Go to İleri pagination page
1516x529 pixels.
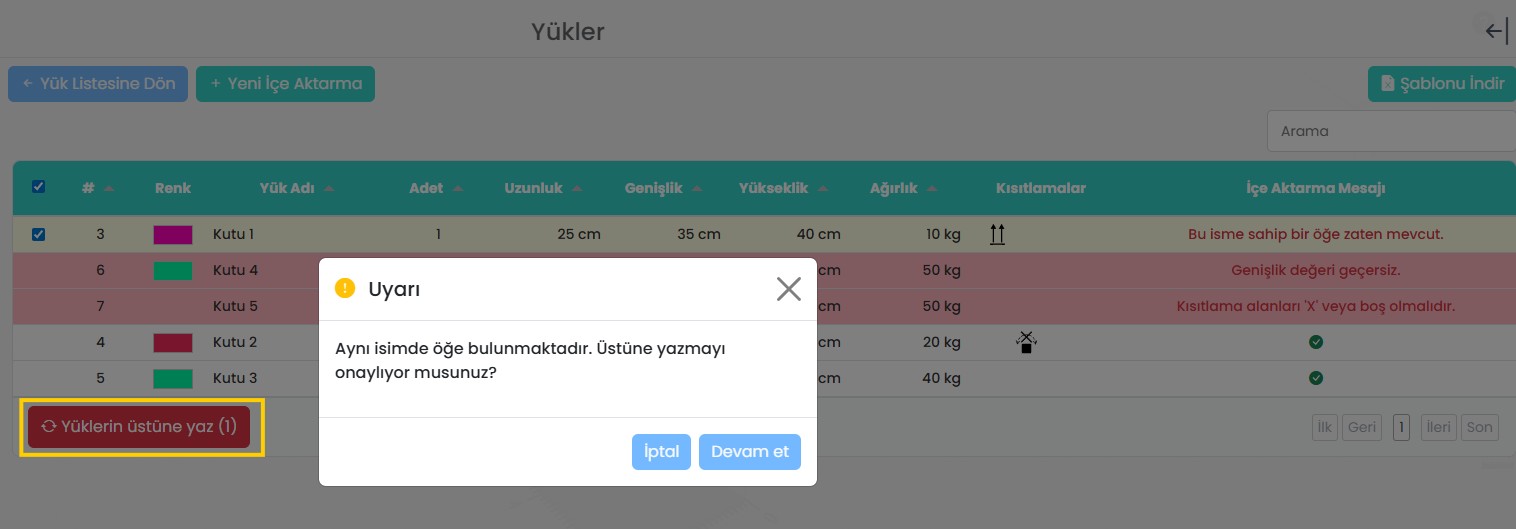coord(1438,427)
